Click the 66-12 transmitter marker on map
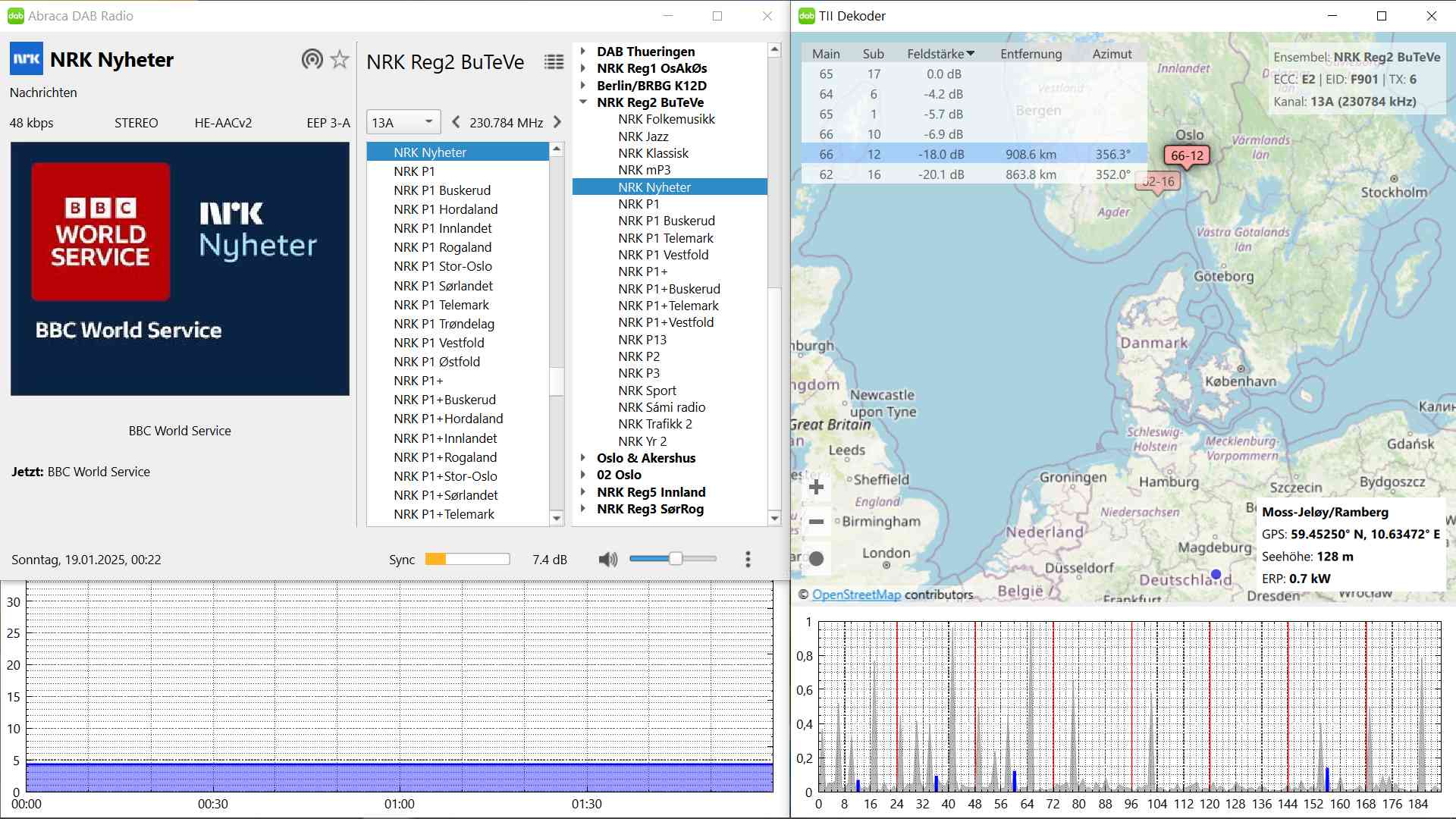Screen dimensions: 1456x819 [1187, 156]
